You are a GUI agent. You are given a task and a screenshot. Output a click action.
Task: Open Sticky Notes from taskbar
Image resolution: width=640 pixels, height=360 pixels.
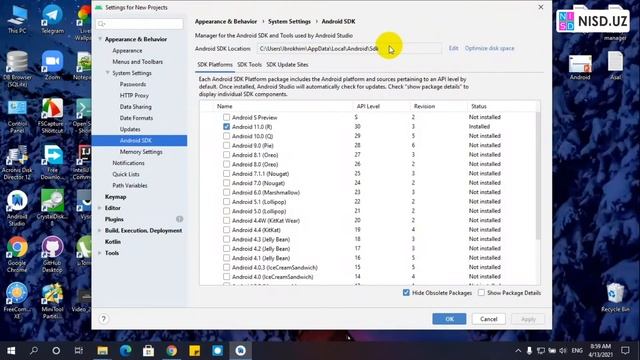pos(194,351)
